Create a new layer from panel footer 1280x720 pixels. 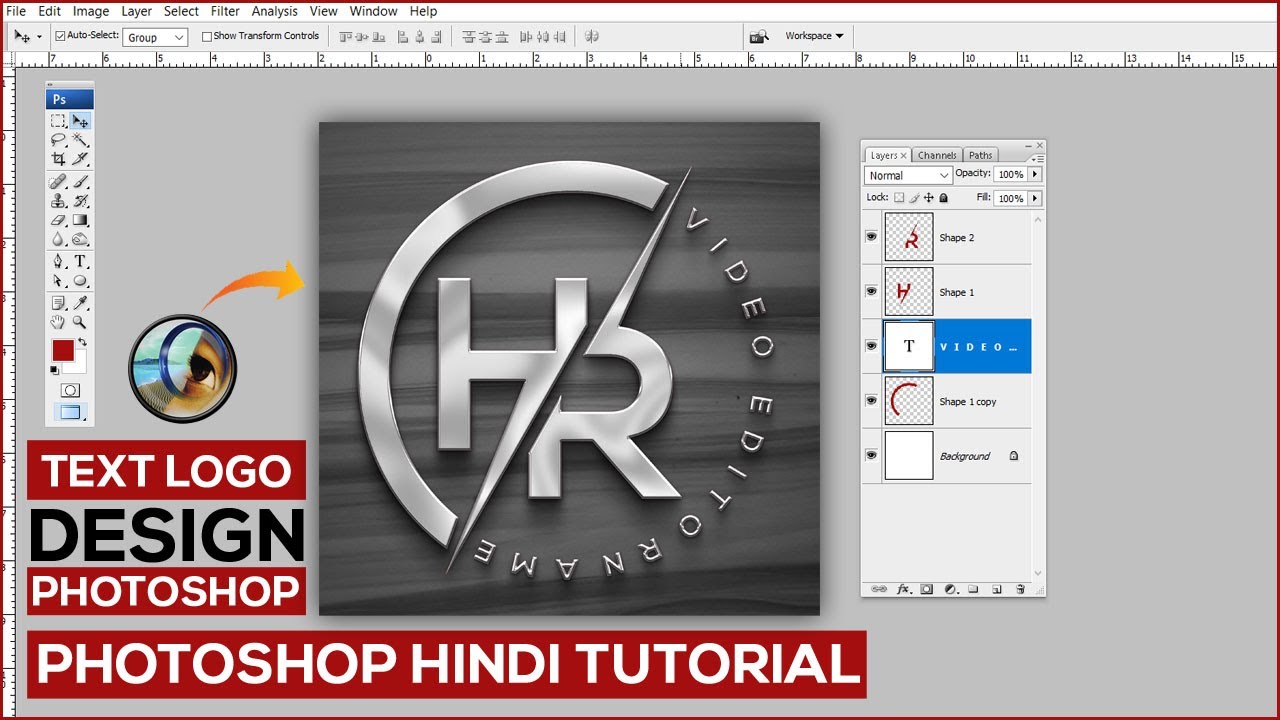[x=997, y=589]
